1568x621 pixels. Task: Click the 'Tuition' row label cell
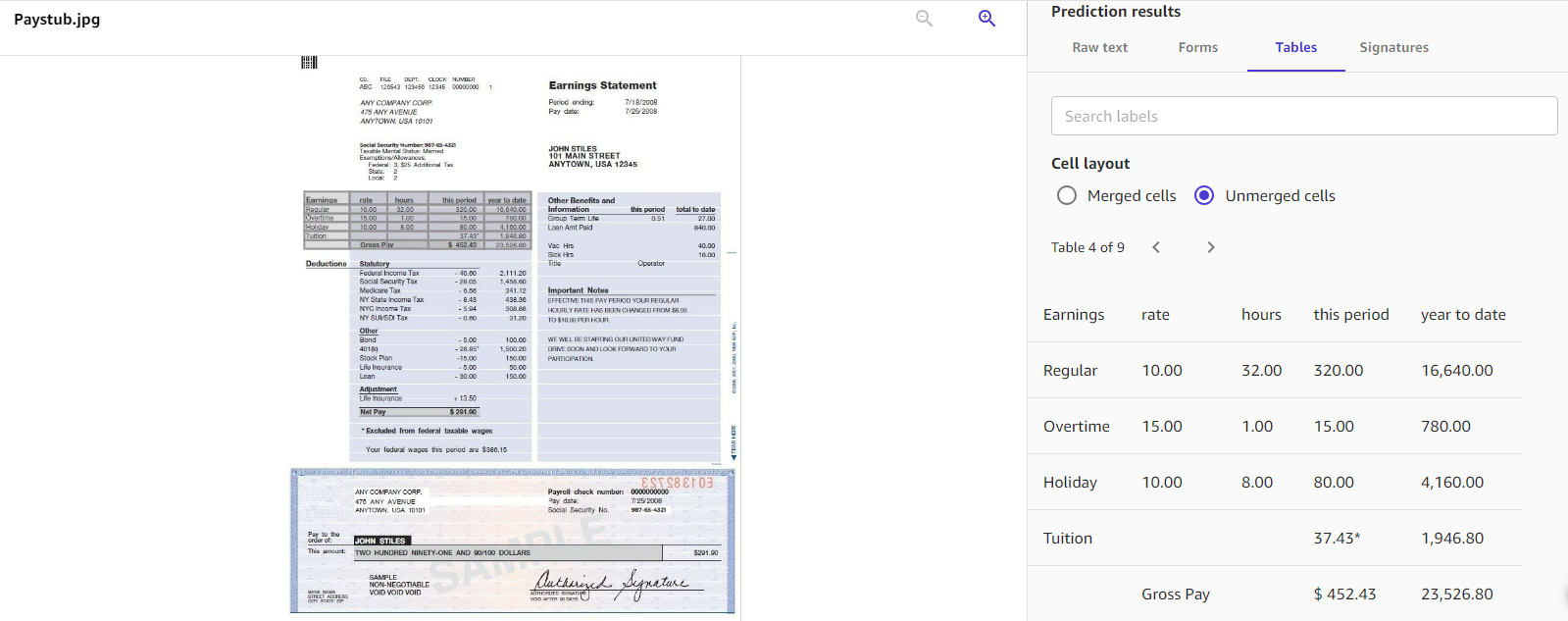click(x=1067, y=539)
